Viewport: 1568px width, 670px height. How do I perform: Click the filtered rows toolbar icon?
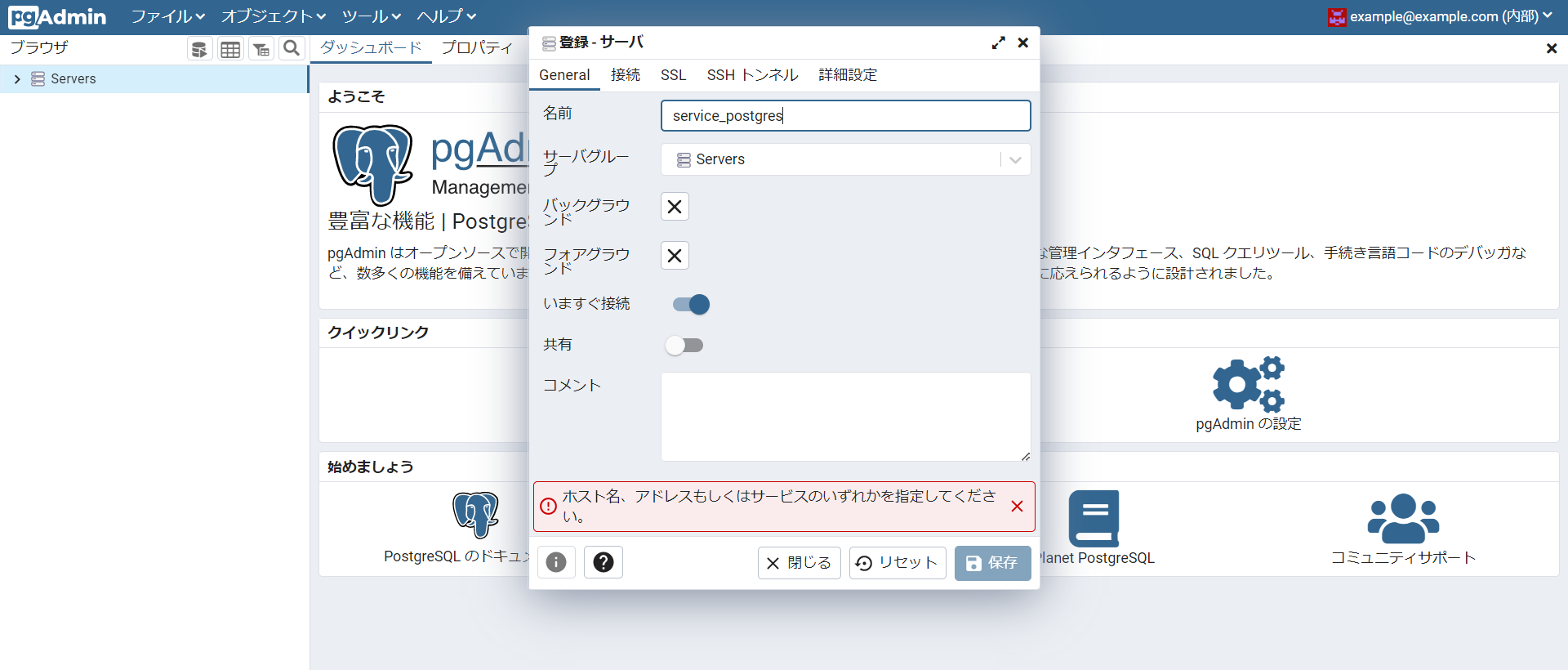tap(261, 49)
